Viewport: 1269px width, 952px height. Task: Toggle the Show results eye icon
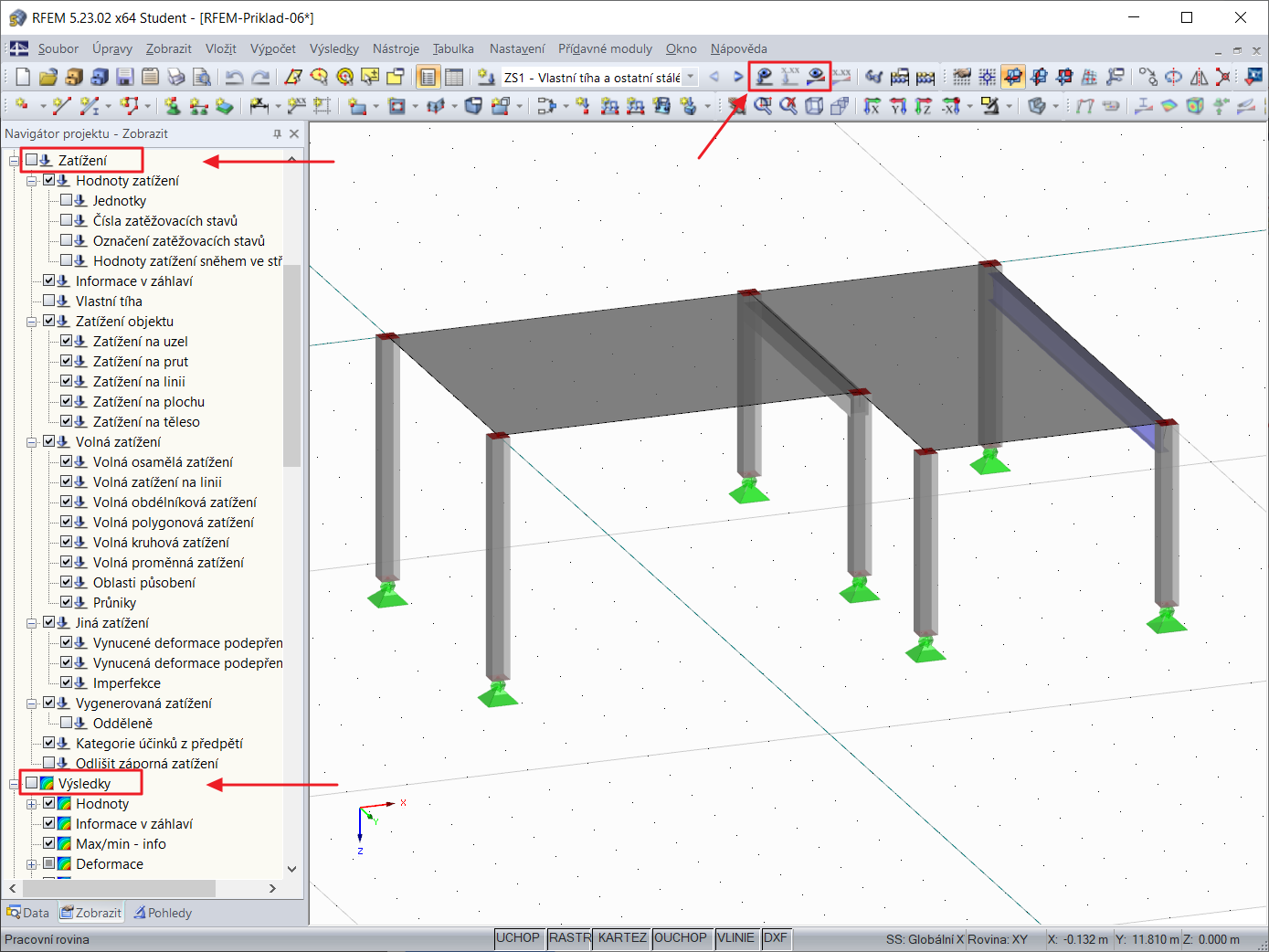(x=815, y=77)
